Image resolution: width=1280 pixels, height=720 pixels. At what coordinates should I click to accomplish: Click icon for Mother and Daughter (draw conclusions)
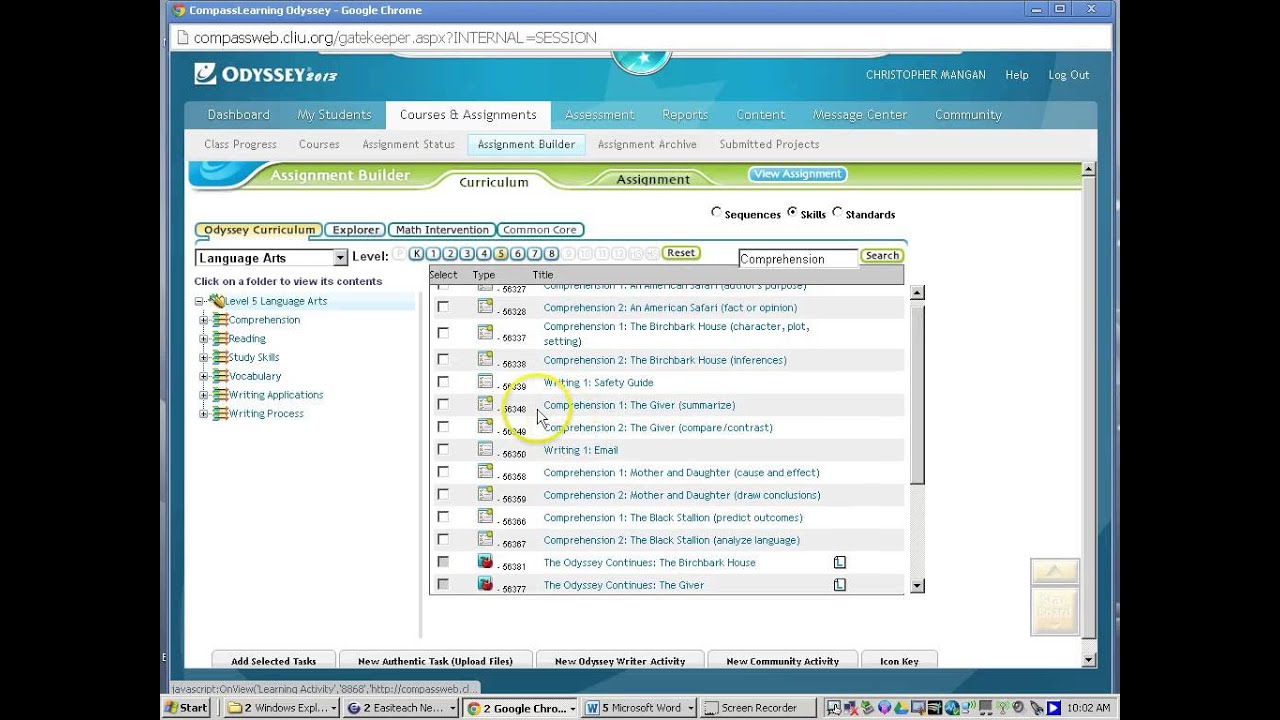tap(485, 494)
